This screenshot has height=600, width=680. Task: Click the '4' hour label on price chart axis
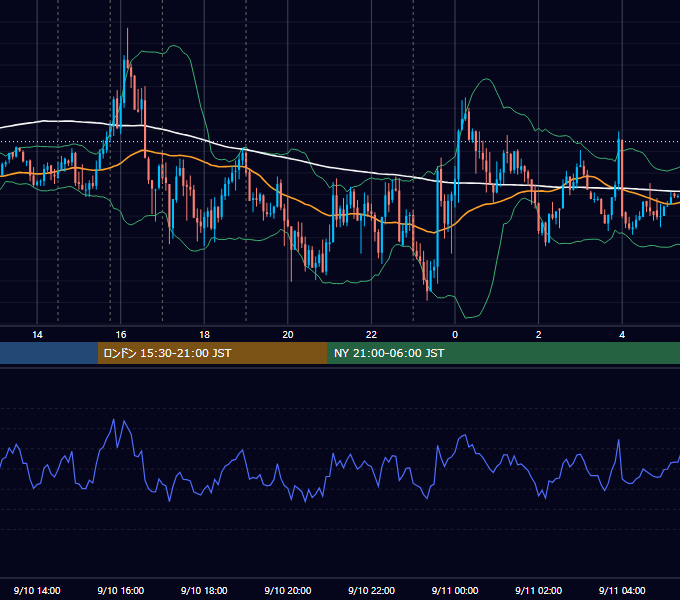click(x=622, y=335)
